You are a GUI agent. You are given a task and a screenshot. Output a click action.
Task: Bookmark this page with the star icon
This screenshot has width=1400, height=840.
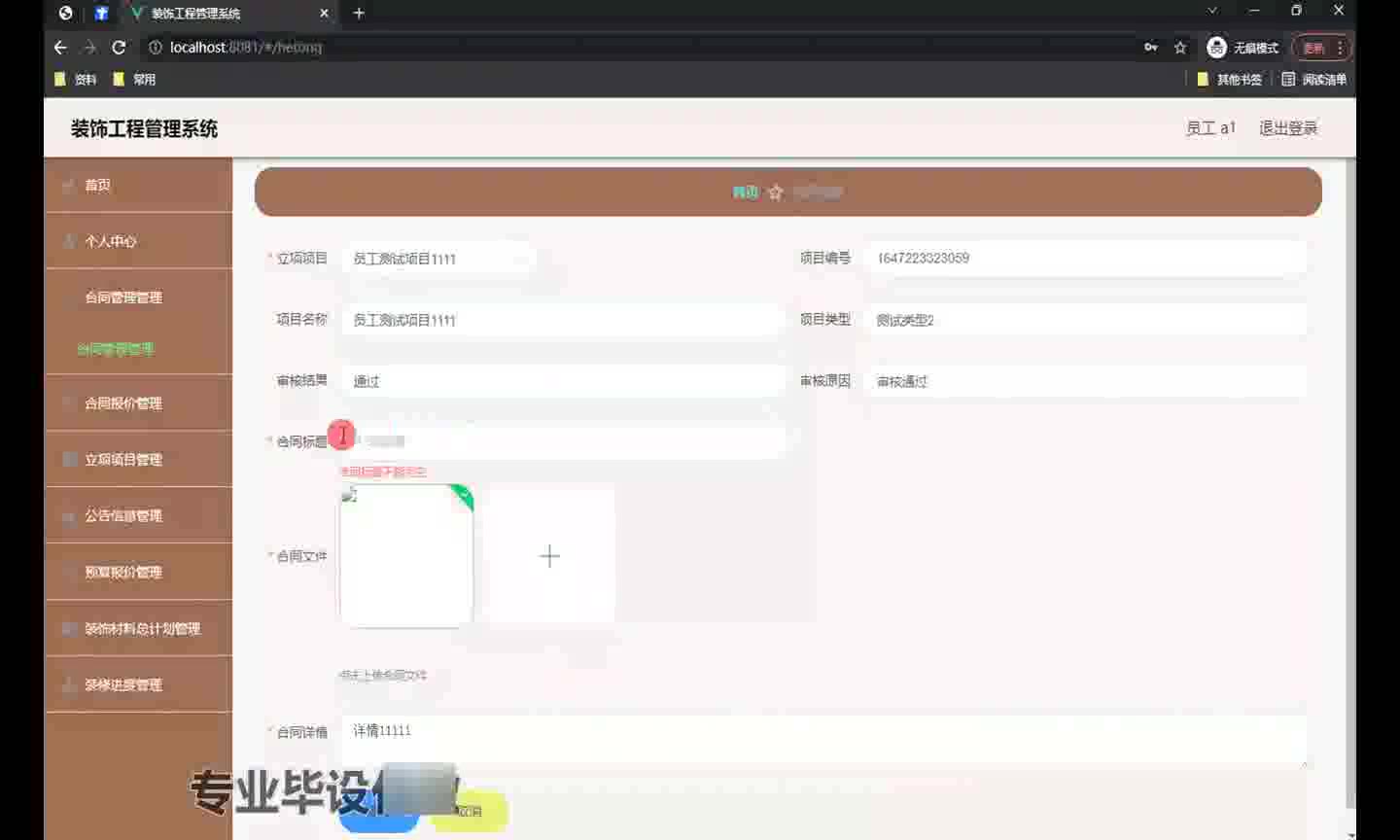click(x=1180, y=47)
